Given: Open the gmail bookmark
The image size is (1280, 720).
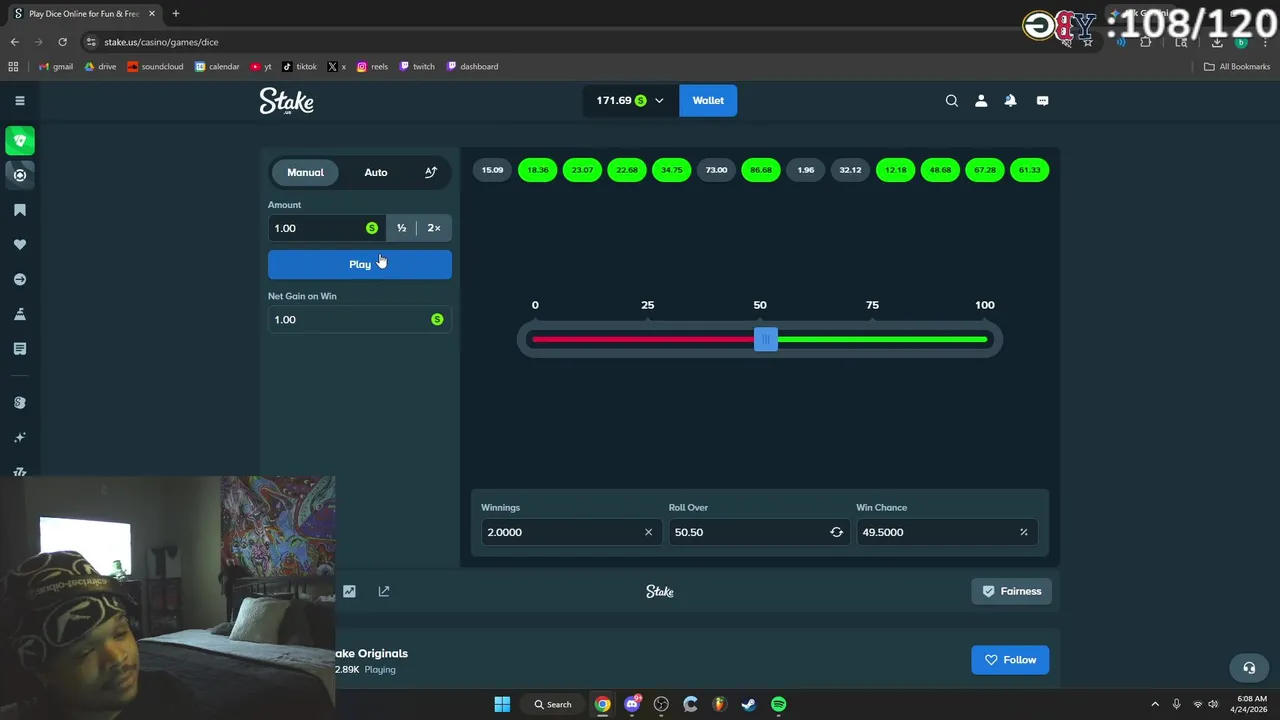Looking at the screenshot, I should [56, 67].
